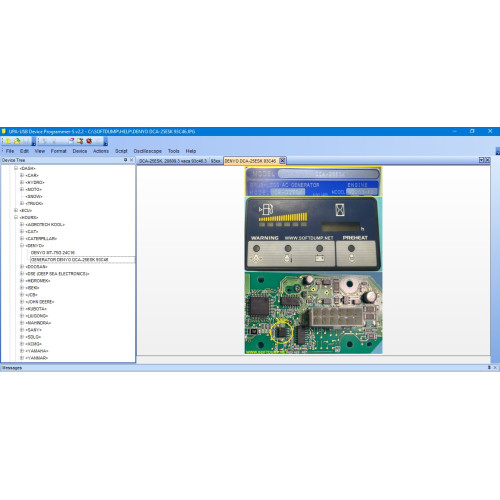Click the new file toolbar icon

(x=8, y=141)
